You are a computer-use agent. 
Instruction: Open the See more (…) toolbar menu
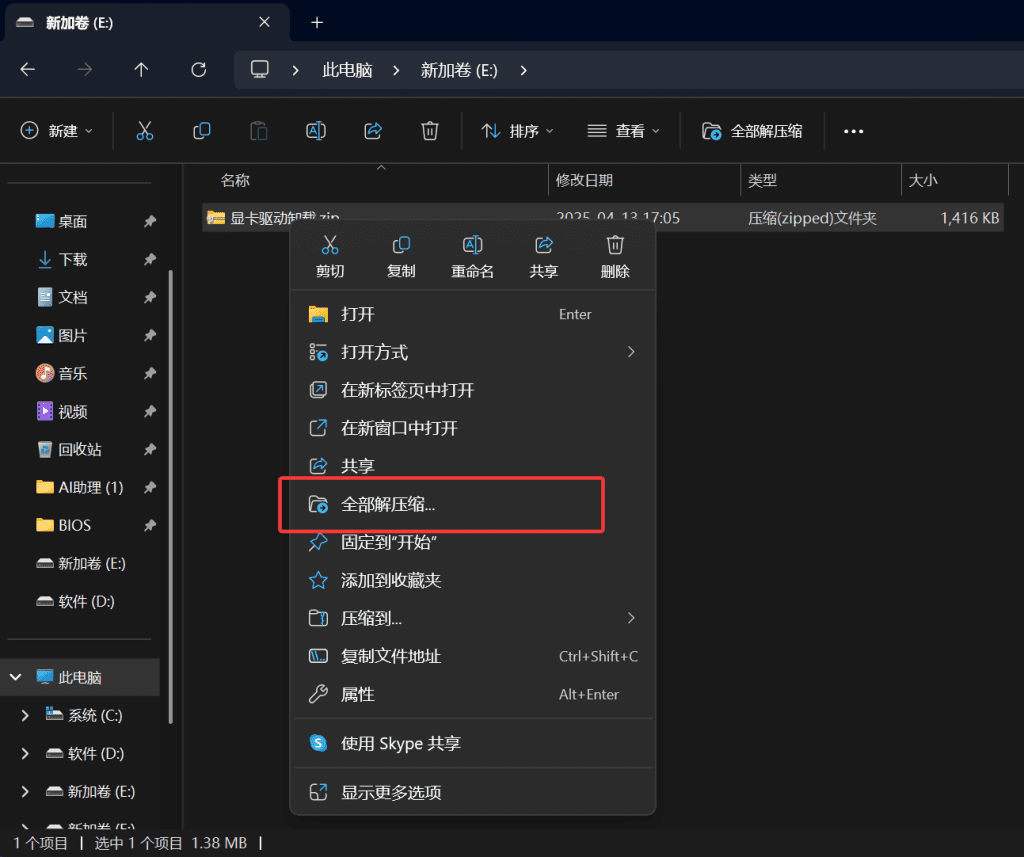pyautogui.click(x=852, y=131)
